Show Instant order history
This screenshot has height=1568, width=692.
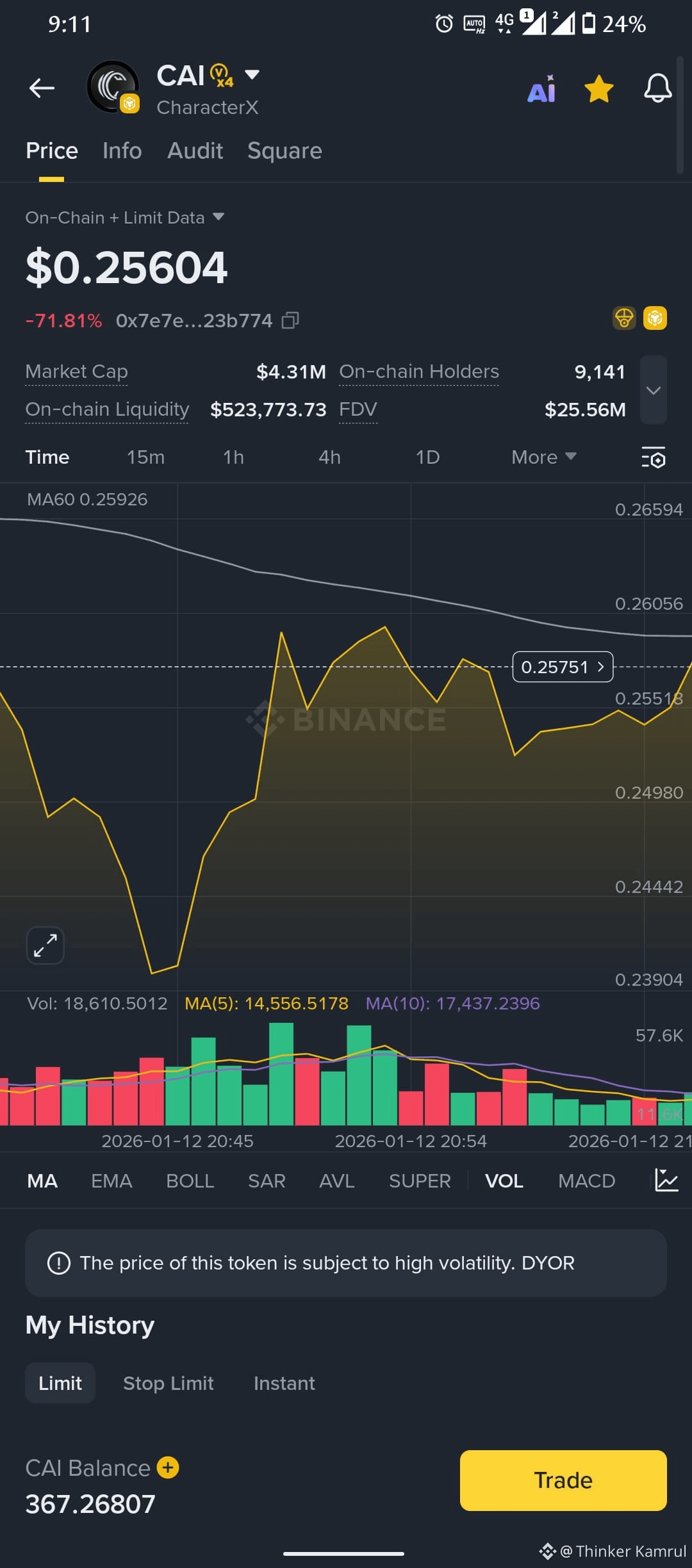coord(284,1383)
